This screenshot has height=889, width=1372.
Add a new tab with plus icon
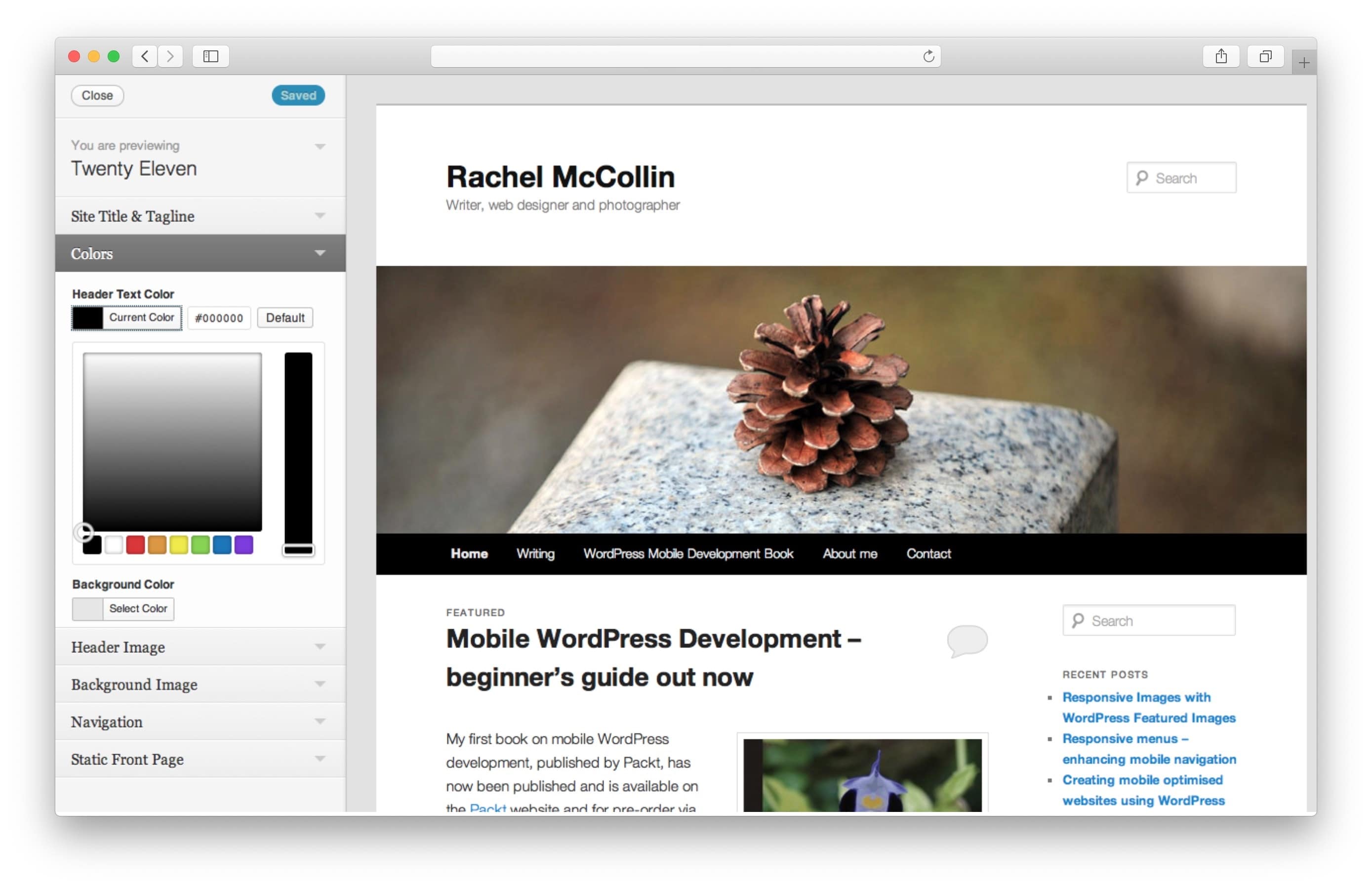1303,62
